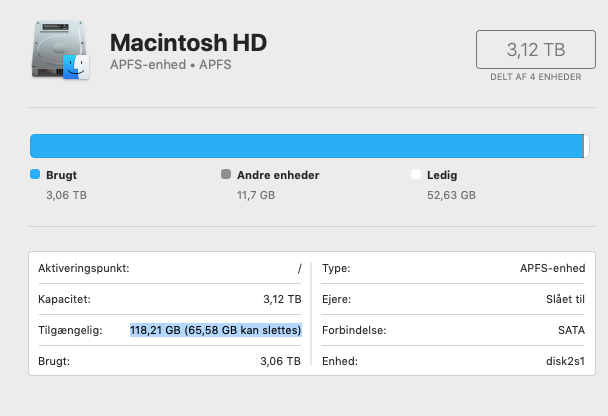The width and height of the screenshot is (608, 416).
Task: Click the Kapacitet label
Action: 64,299
